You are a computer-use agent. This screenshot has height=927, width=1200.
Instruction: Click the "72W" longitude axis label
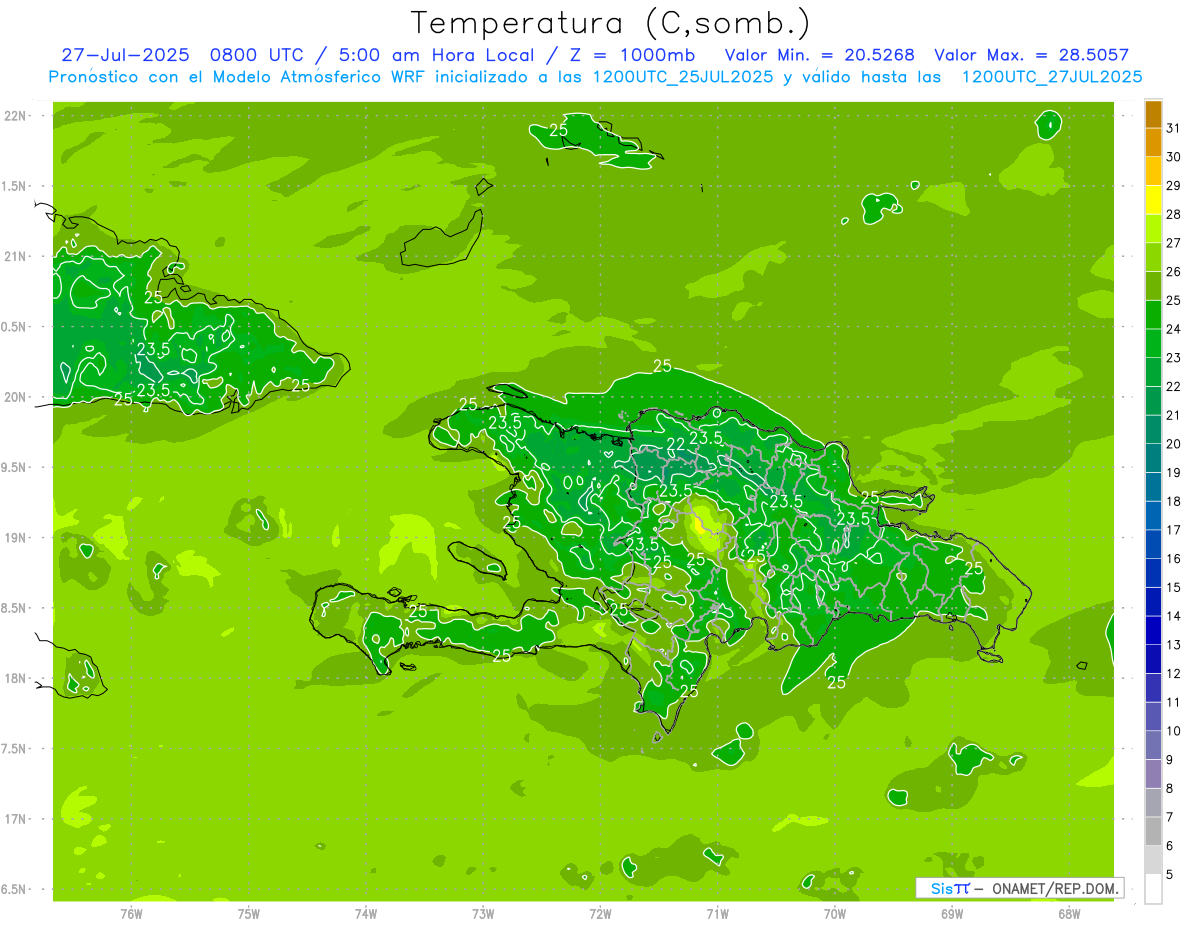600,914
